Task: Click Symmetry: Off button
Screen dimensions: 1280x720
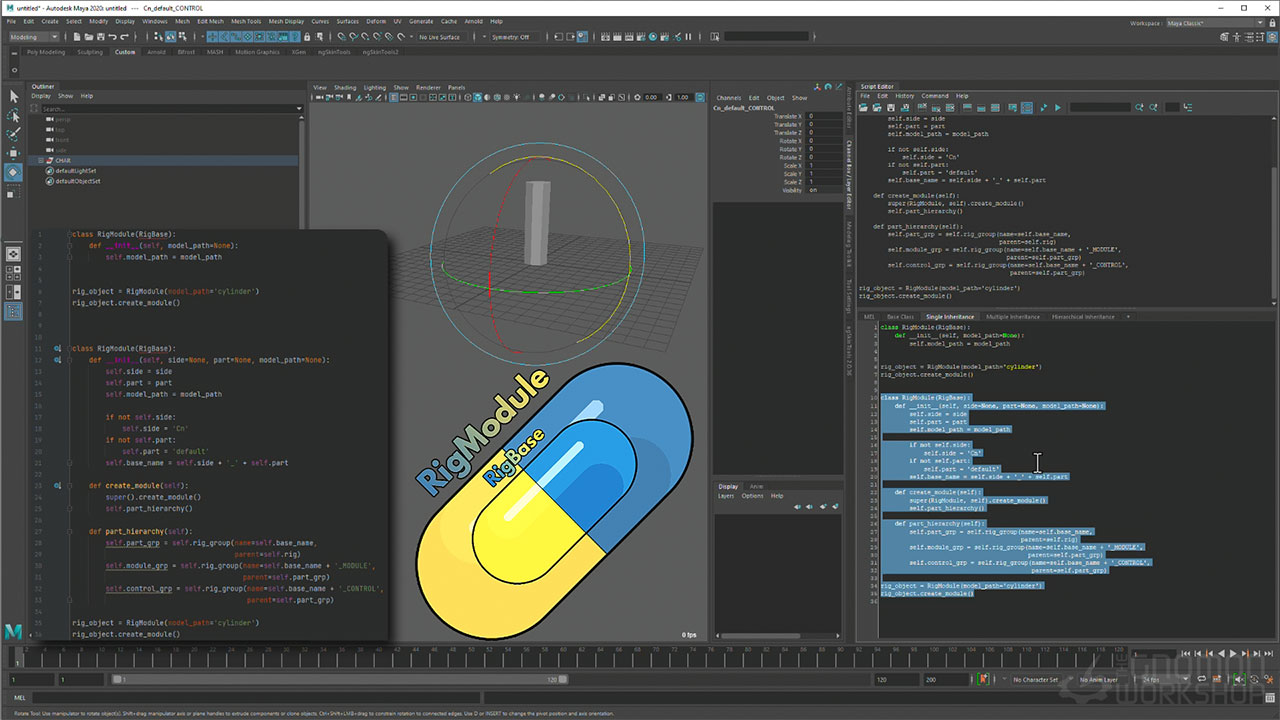Action: pos(510,37)
